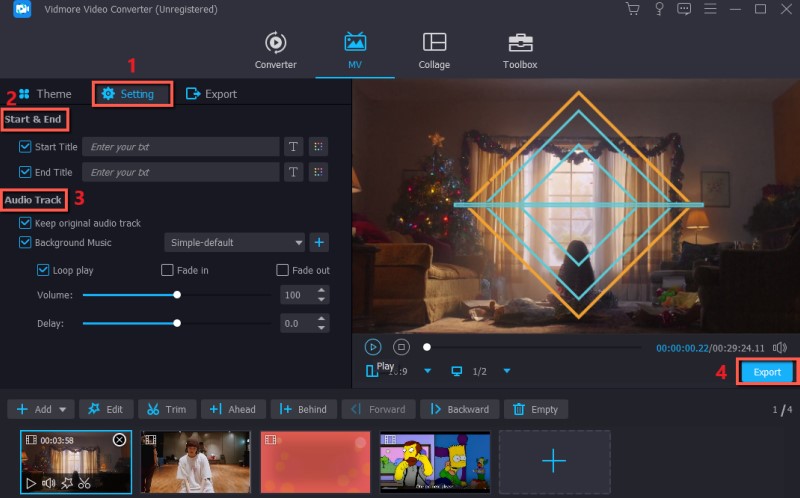
Task: Open the shopping cart icon
Action: [x=632, y=9]
